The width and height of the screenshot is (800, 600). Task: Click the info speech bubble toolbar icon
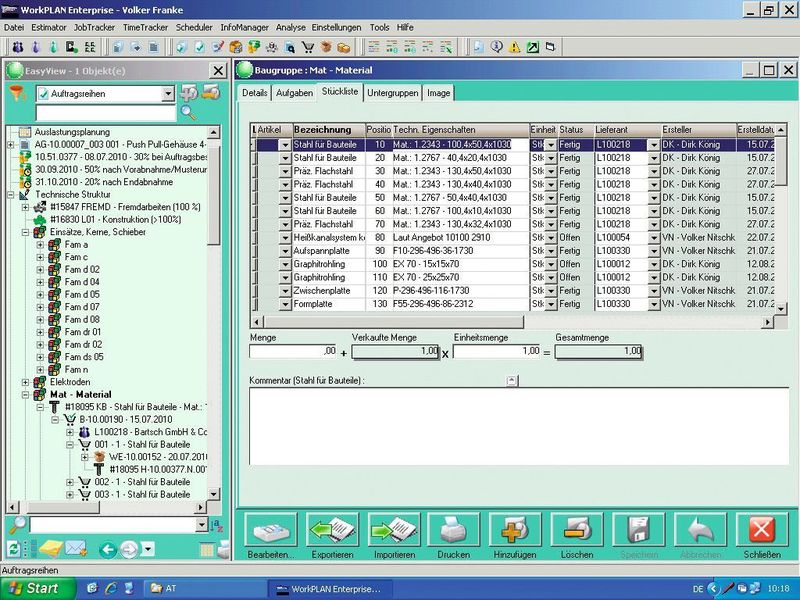point(496,47)
